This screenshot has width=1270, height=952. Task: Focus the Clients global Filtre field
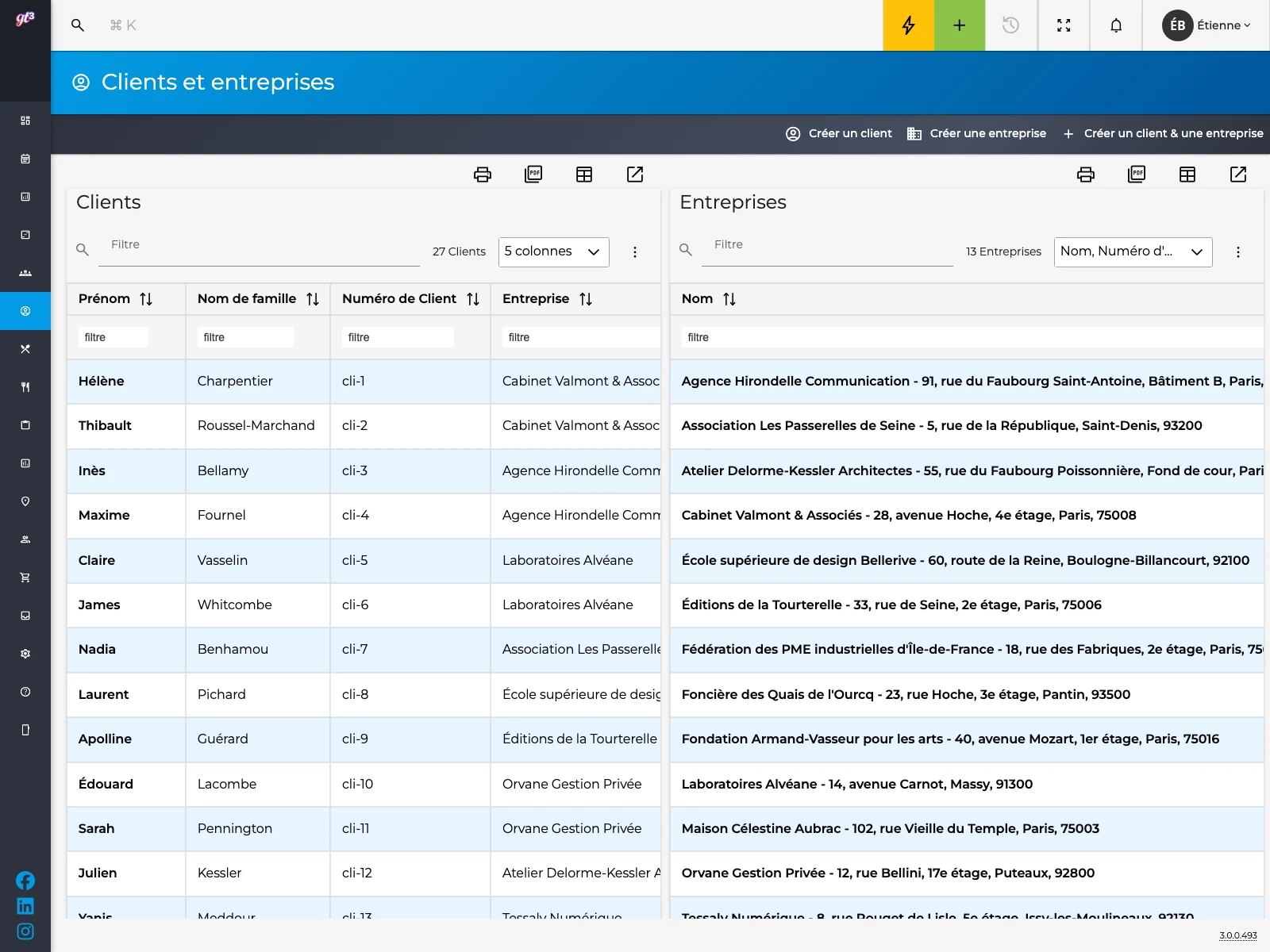coord(259,250)
